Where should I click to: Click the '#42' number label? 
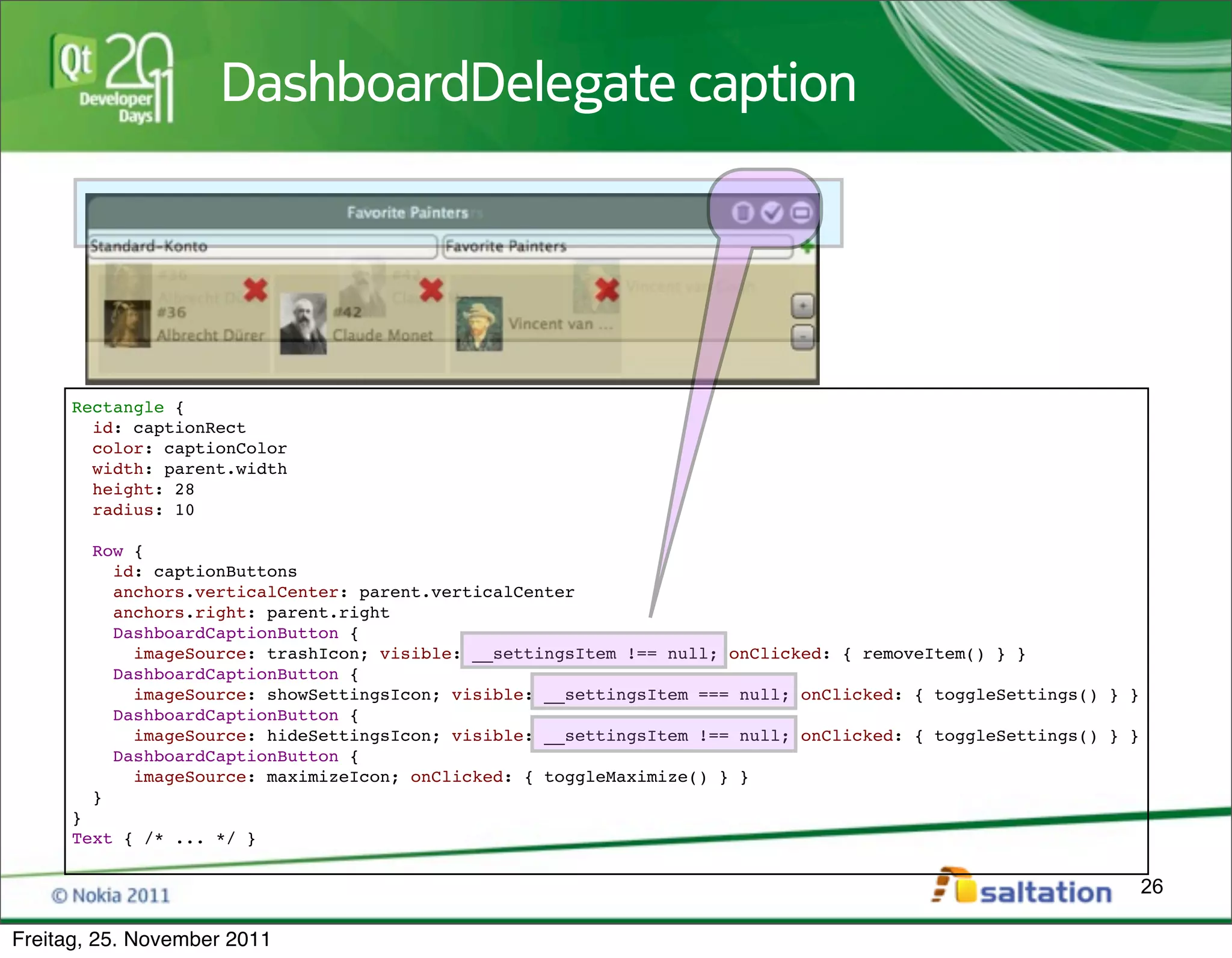coord(348,313)
